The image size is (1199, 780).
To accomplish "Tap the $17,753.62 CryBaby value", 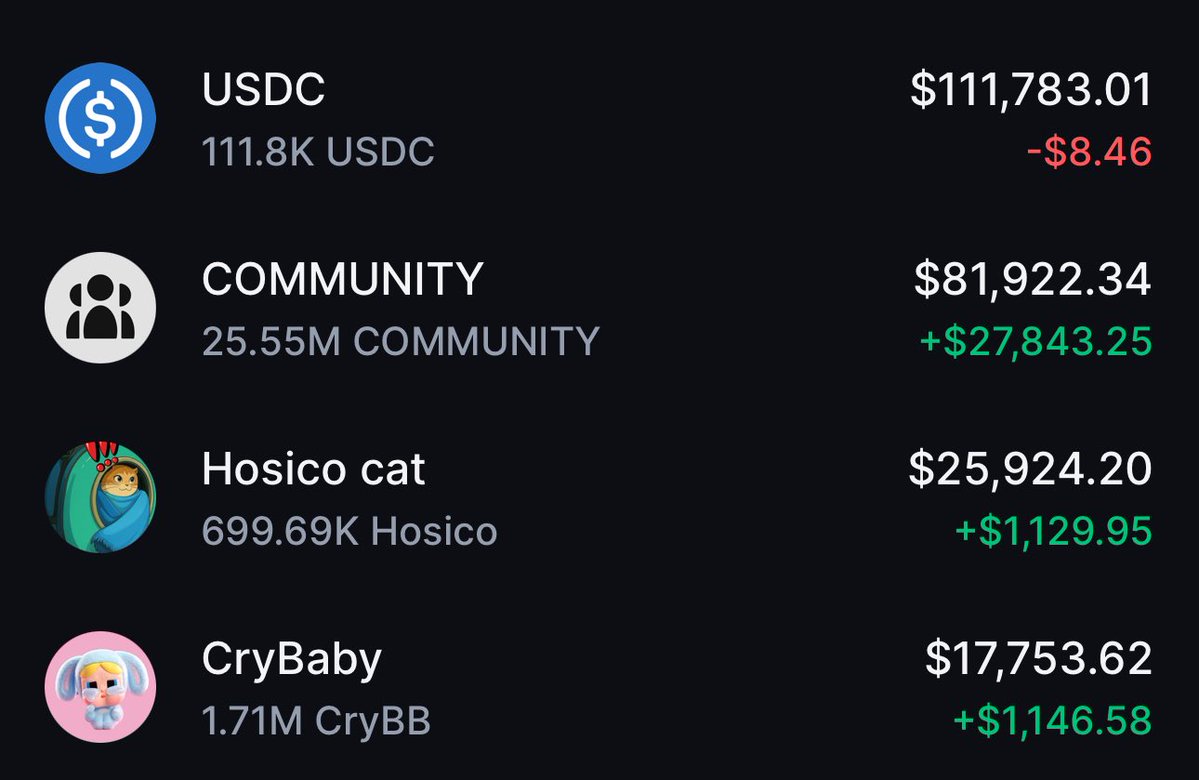I will [x=1038, y=658].
